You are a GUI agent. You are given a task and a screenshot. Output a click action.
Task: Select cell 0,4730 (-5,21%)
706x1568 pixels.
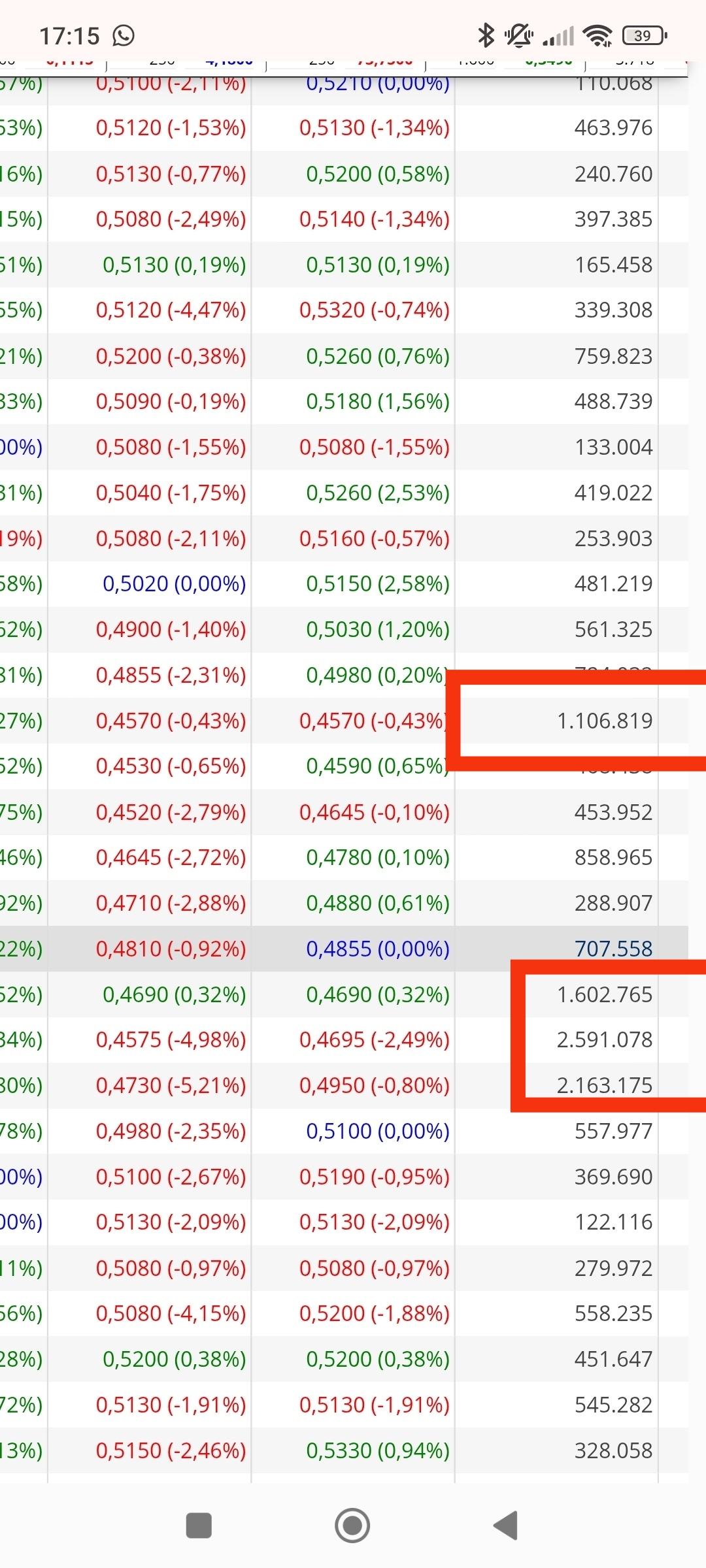(x=171, y=1085)
